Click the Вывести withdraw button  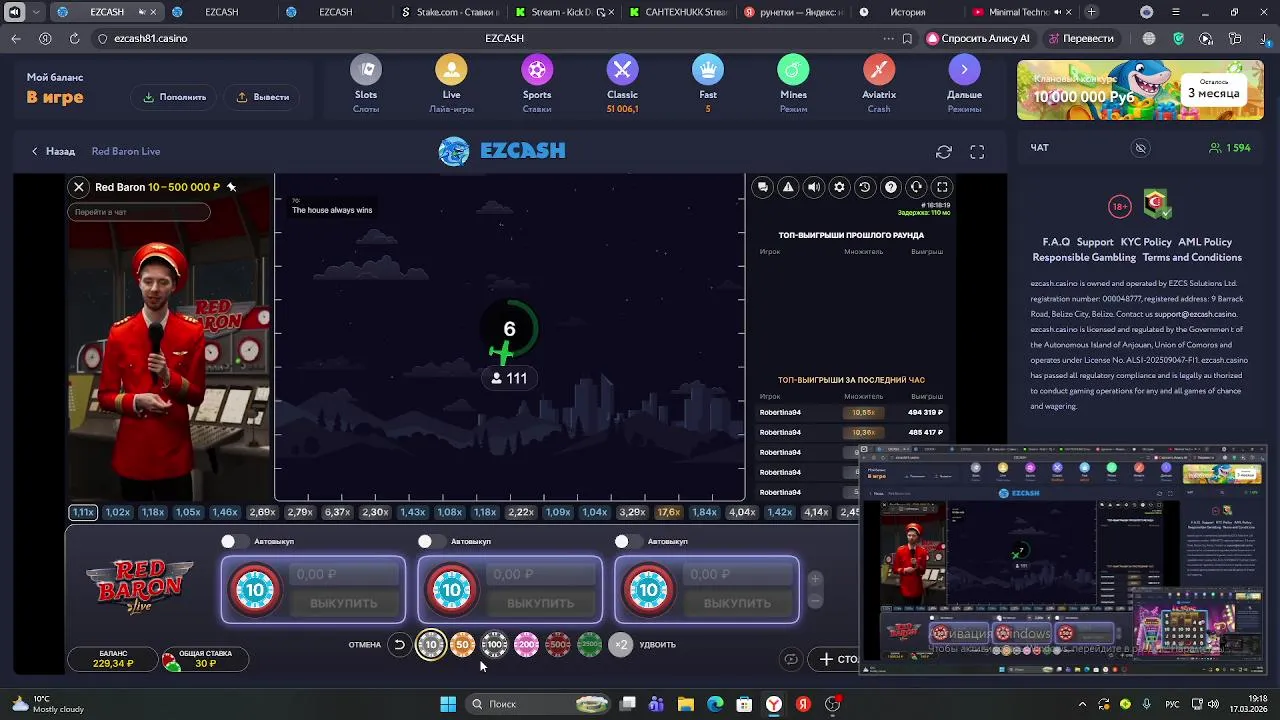pyautogui.click(x=263, y=97)
